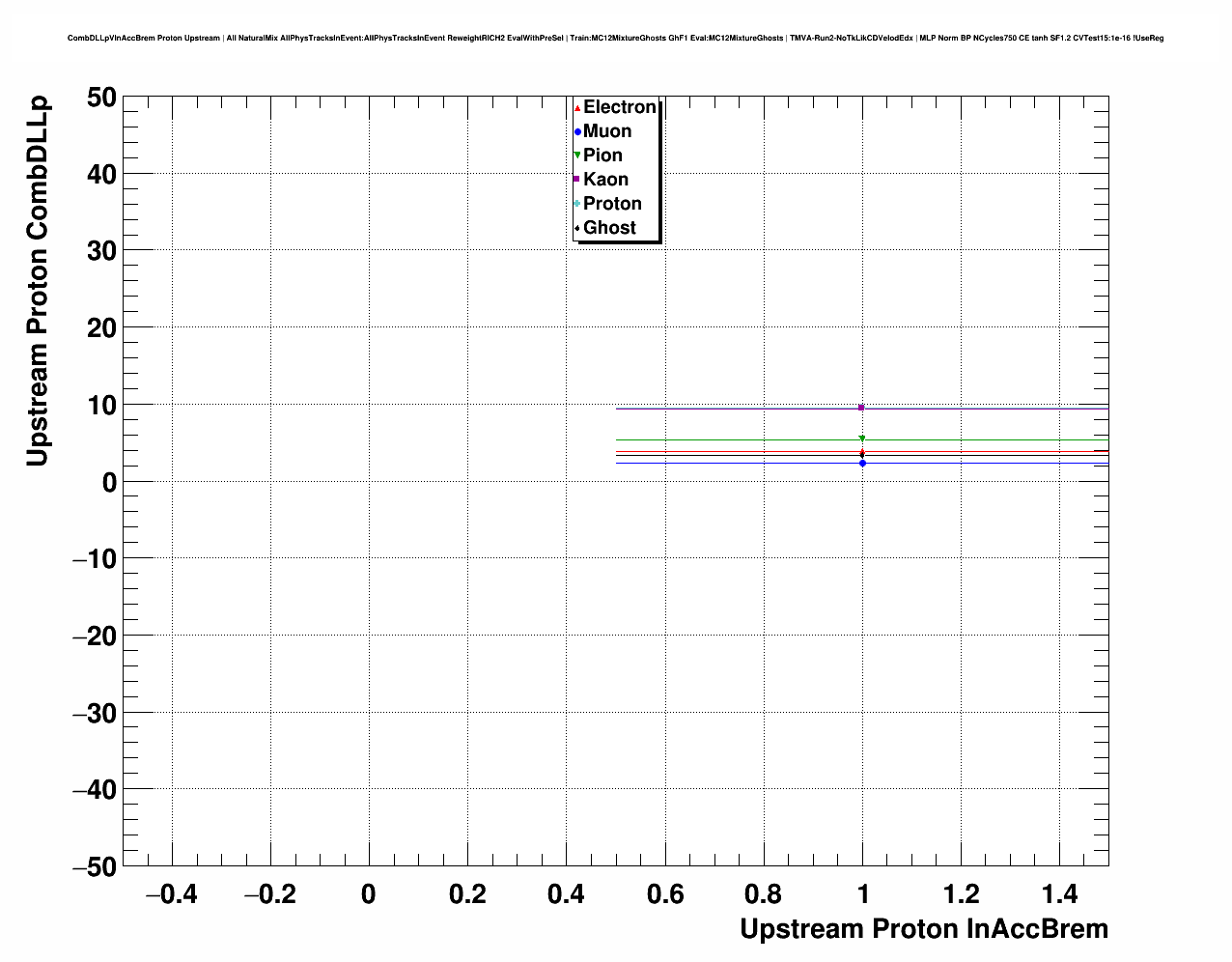Select the Electron label in the legend
Screen dimensions: 1232x962
click(620, 107)
